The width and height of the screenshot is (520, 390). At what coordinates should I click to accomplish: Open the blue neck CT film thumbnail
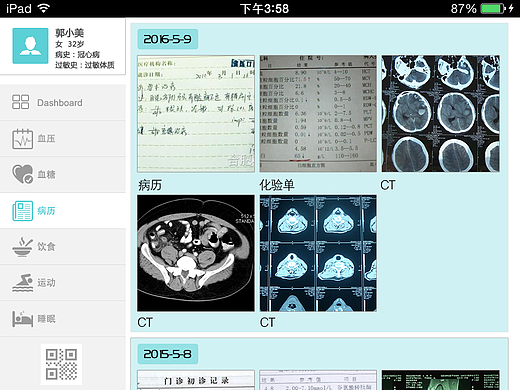318,253
